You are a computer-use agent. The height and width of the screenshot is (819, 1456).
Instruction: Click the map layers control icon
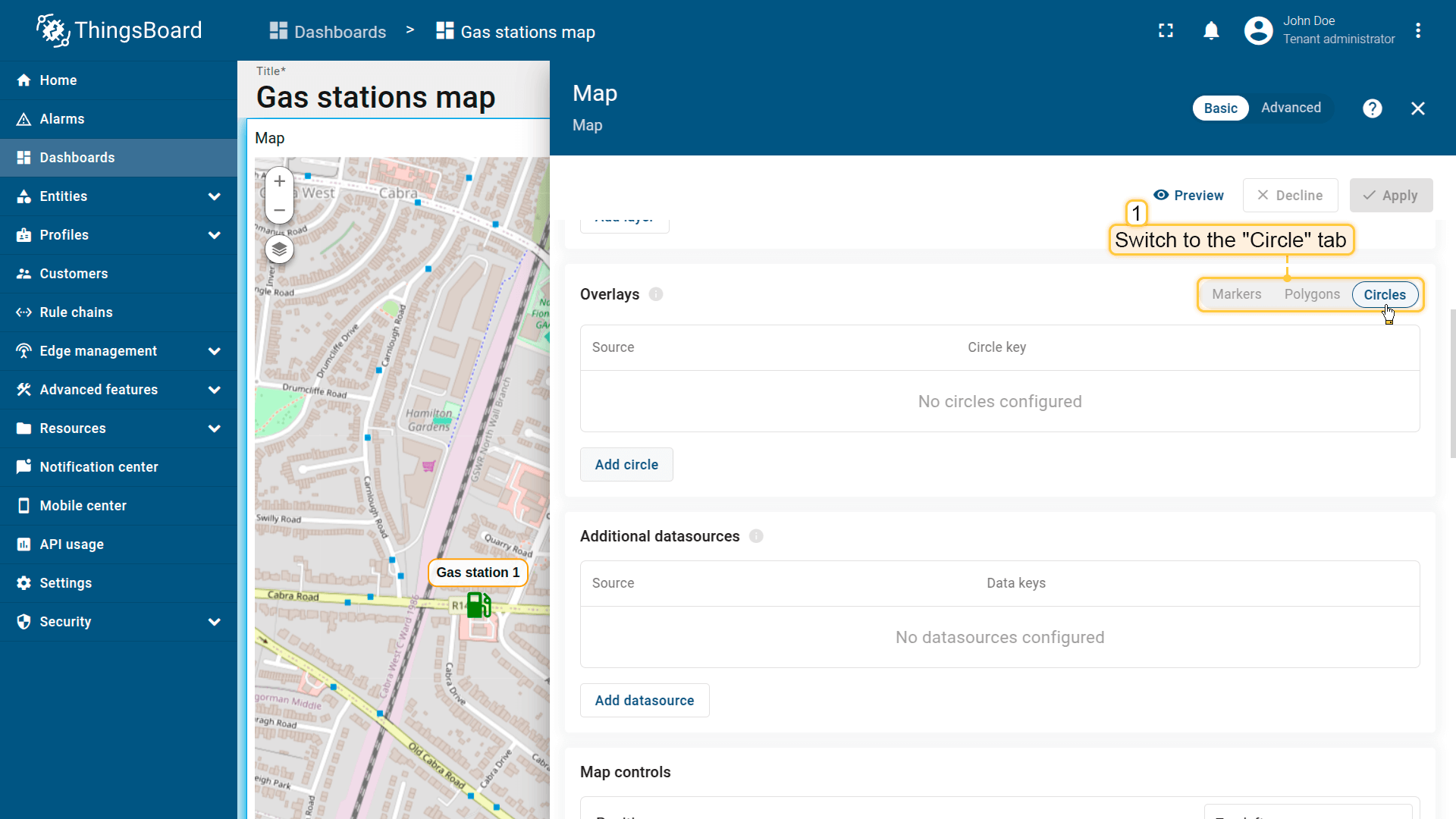click(279, 249)
